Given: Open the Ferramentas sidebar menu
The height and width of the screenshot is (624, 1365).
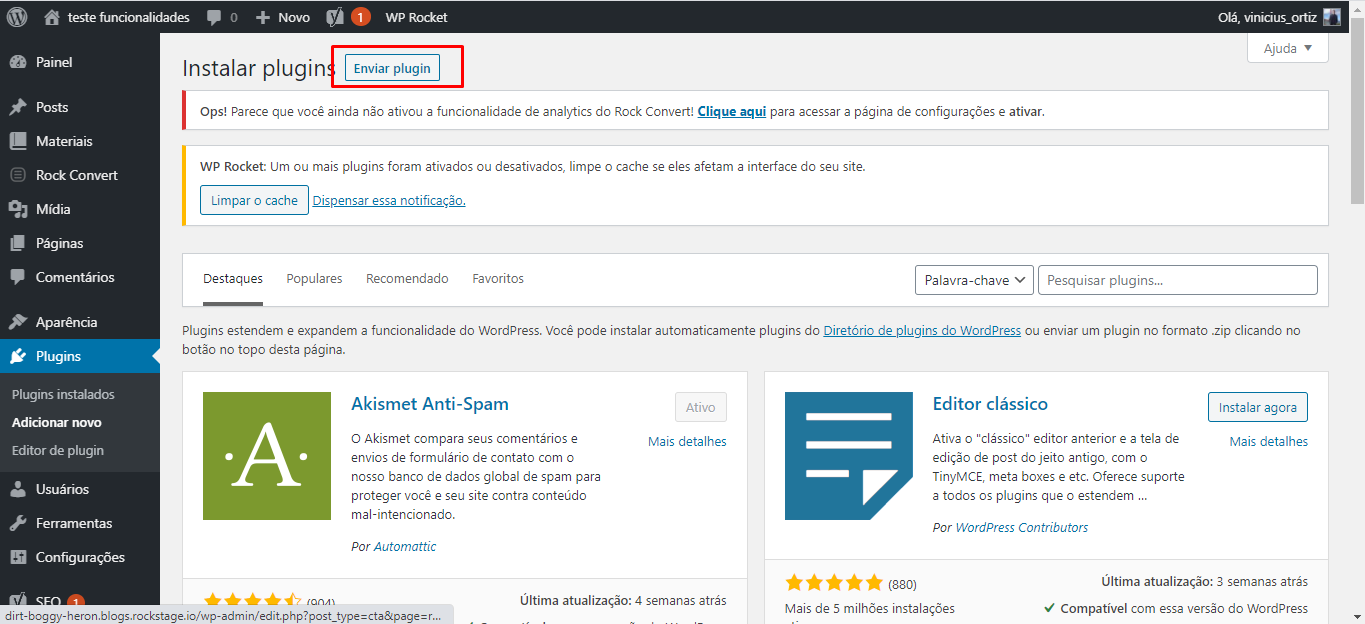Looking at the screenshot, I should [x=80, y=523].
